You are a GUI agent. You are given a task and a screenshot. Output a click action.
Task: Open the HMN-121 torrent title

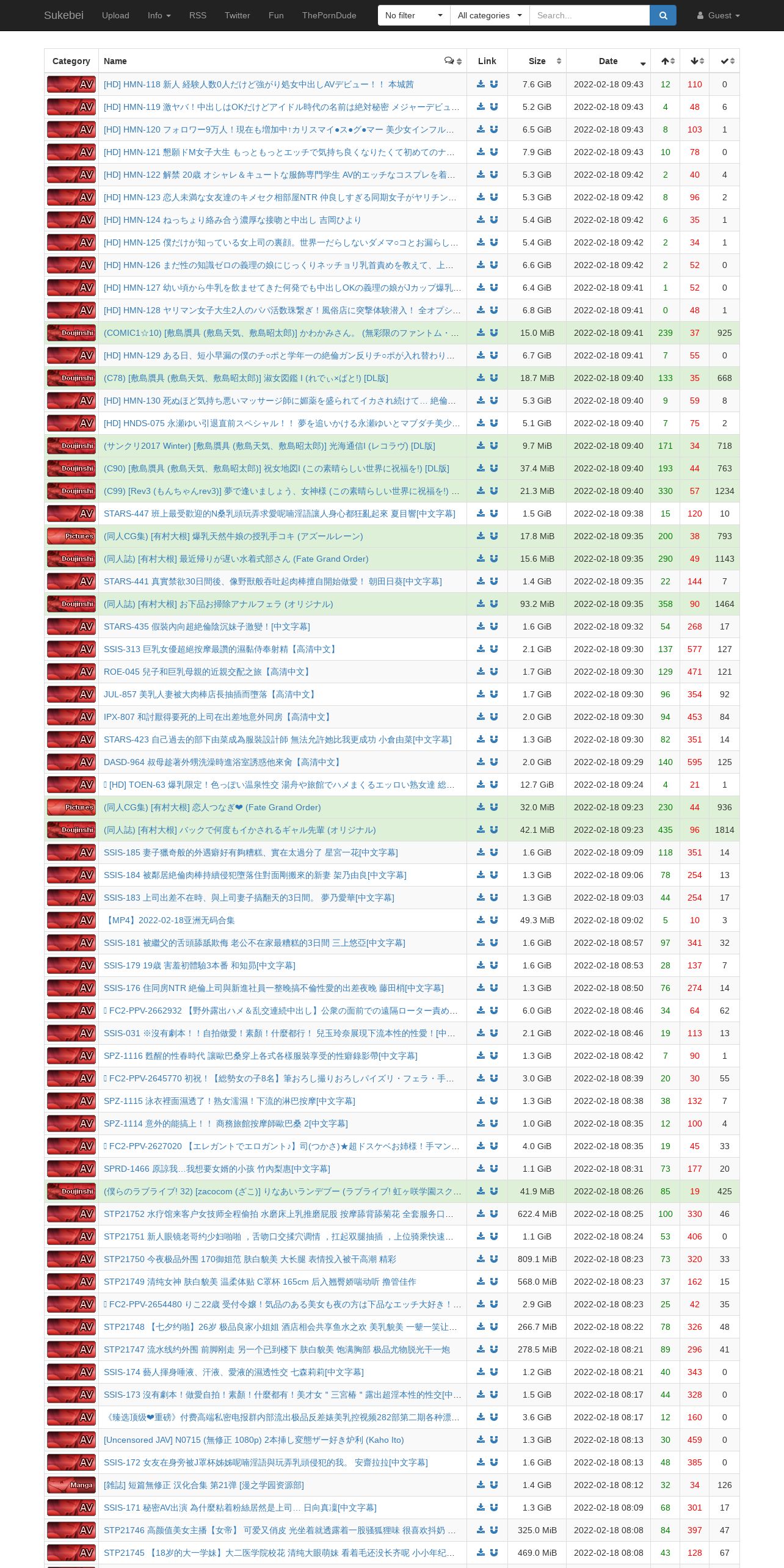[279, 152]
